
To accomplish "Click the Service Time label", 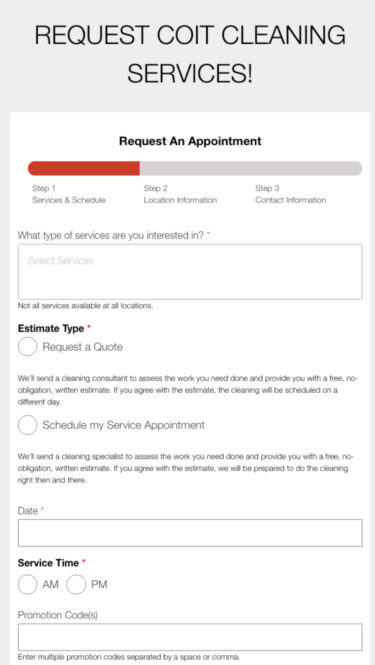I will (x=48, y=563).
